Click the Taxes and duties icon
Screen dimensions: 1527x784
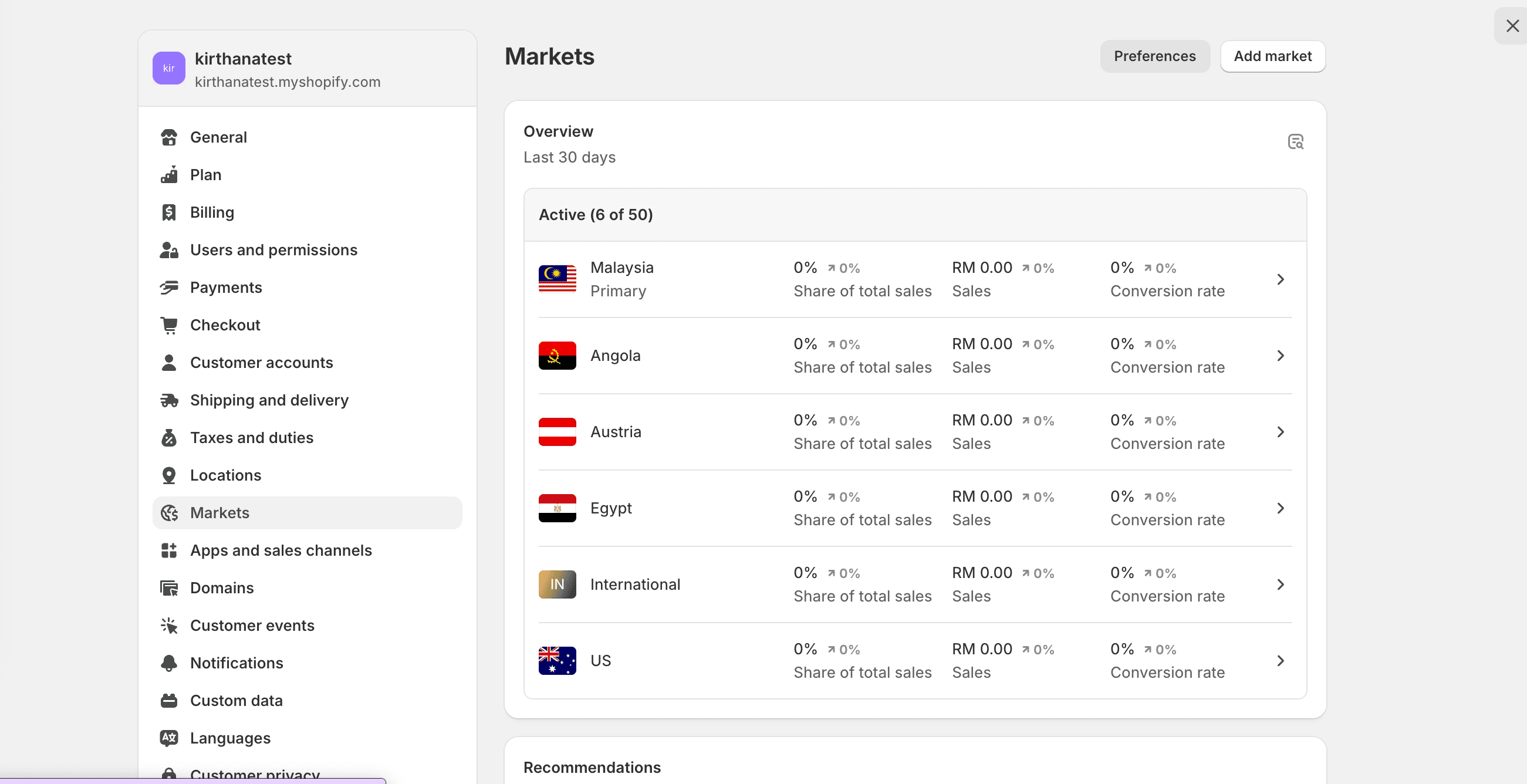tap(169, 438)
